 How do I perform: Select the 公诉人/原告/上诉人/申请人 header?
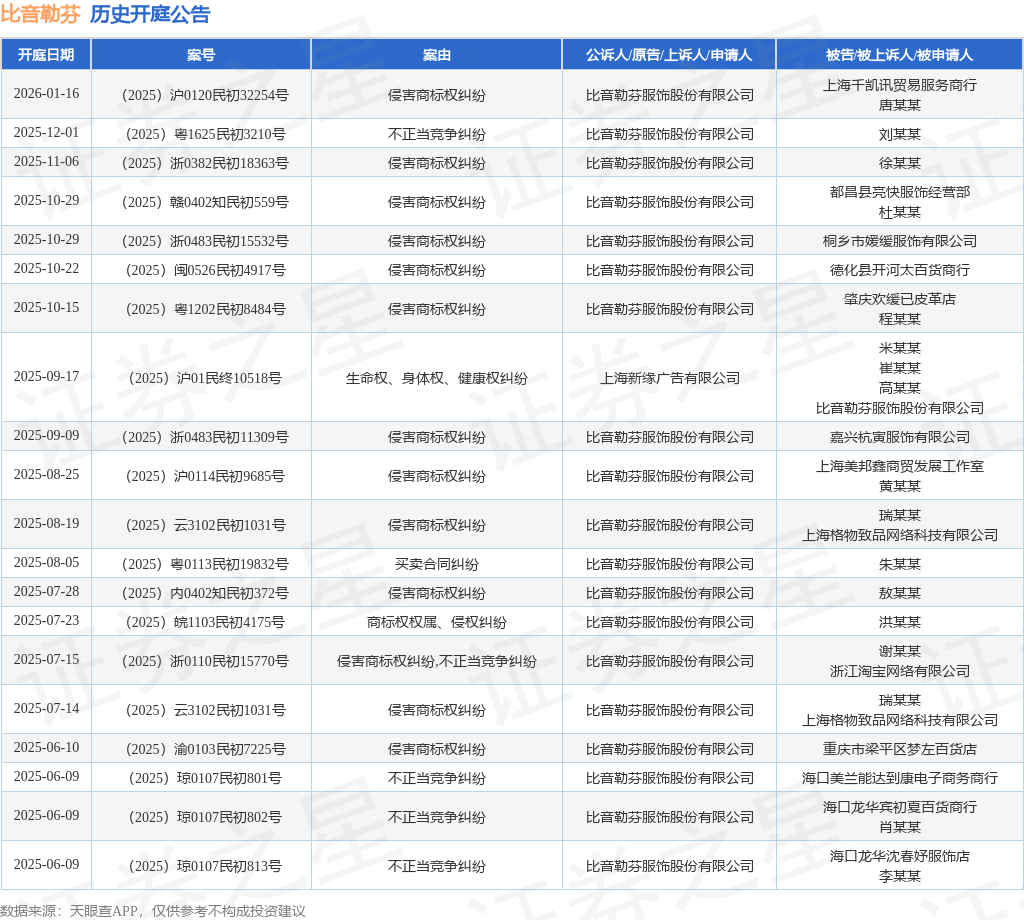pyautogui.click(x=669, y=55)
